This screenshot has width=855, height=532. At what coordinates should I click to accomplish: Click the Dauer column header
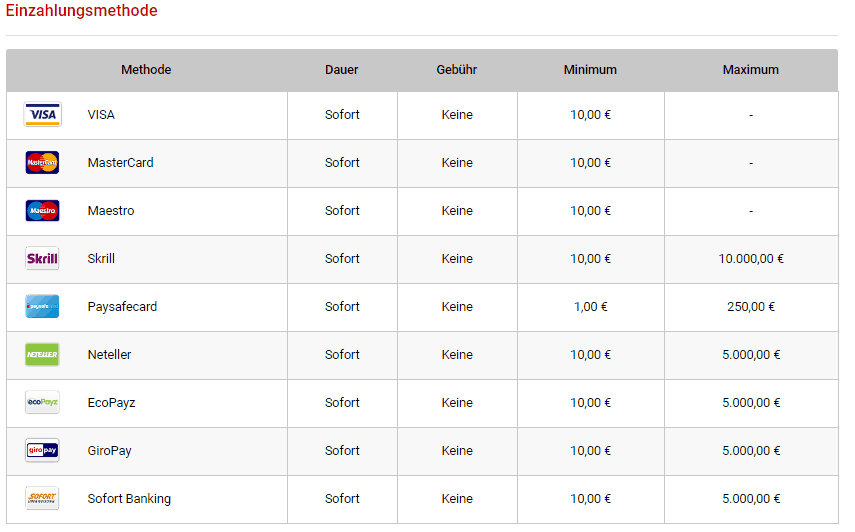tap(342, 70)
